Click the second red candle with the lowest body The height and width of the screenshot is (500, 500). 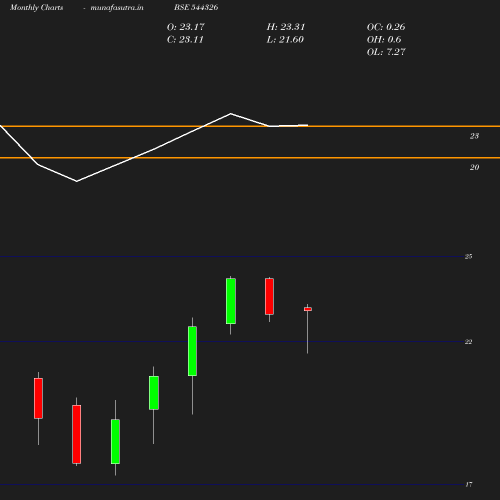point(76,434)
